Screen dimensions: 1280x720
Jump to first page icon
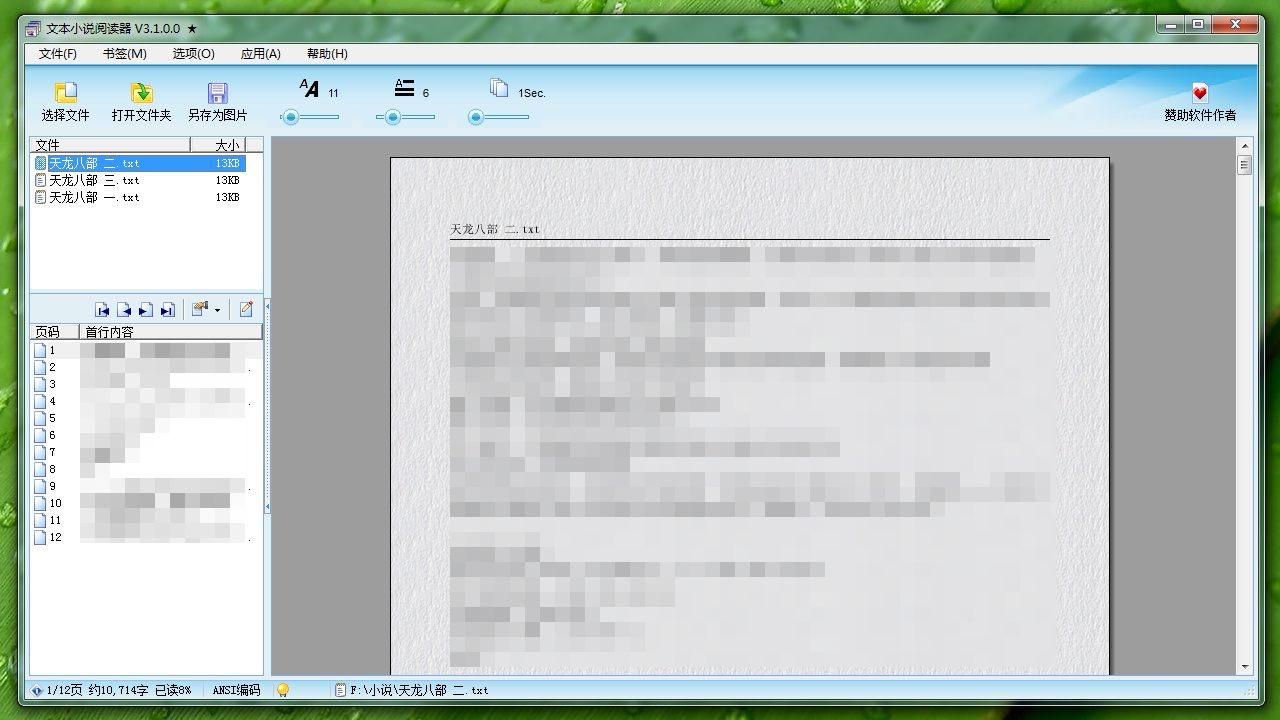(x=102, y=310)
